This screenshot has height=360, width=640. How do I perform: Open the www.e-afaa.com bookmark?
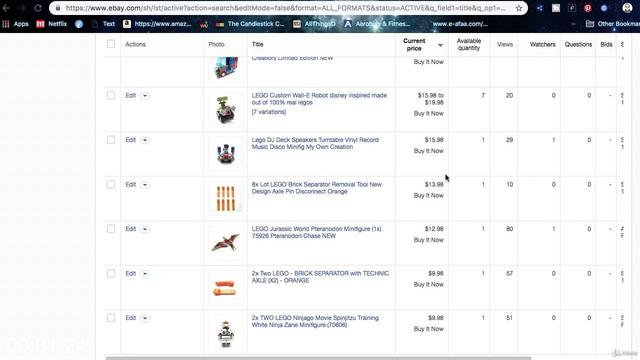(x=460, y=24)
